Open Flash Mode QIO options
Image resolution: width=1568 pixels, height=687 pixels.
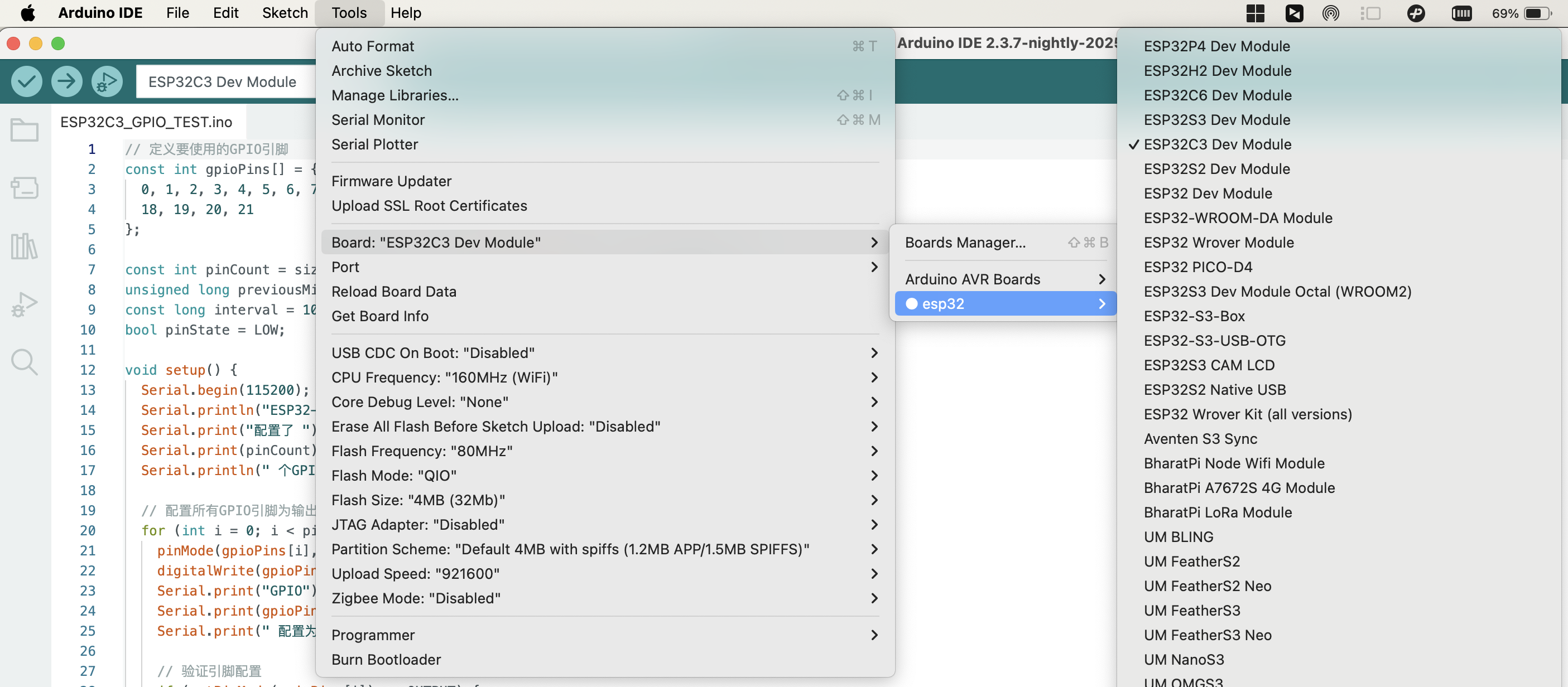(x=605, y=475)
